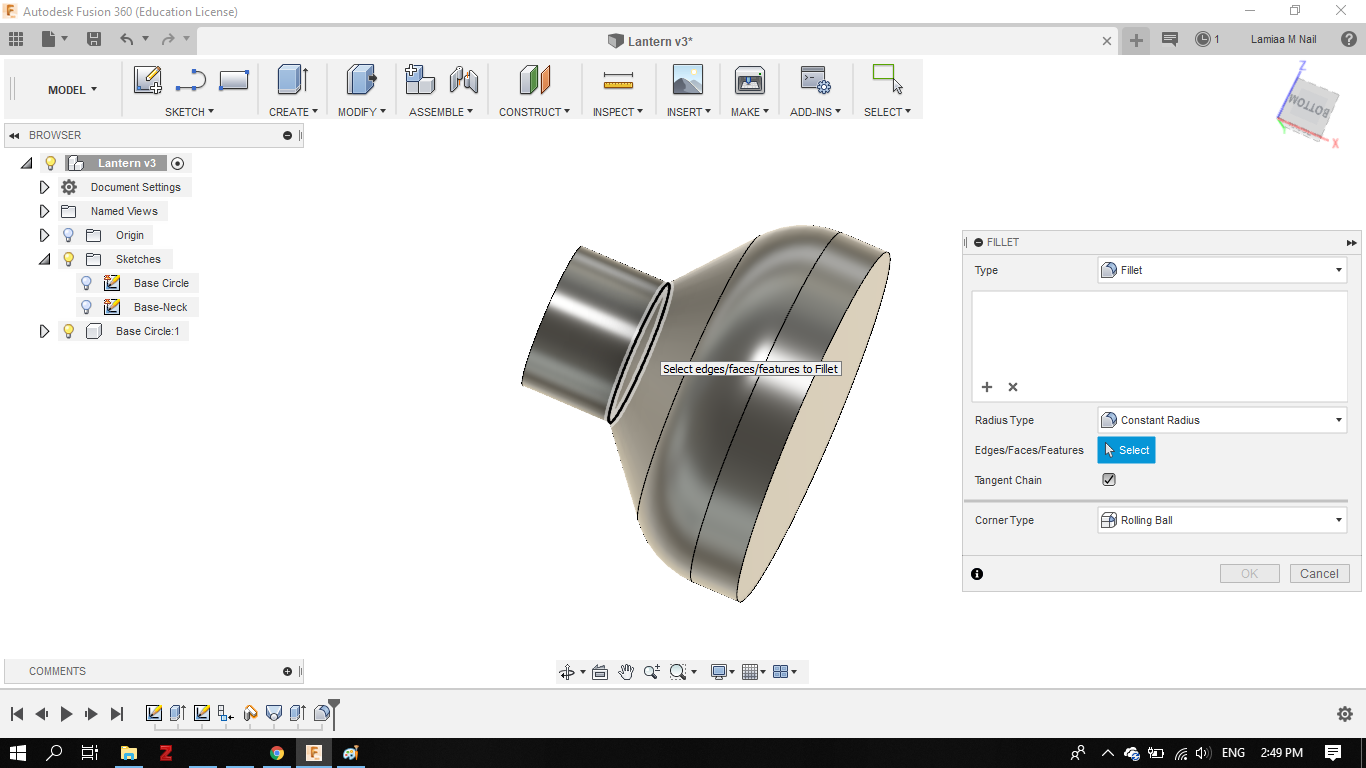
Task: Open the Lamiaa M Nail account menu
Action: tap(1283, 40)
